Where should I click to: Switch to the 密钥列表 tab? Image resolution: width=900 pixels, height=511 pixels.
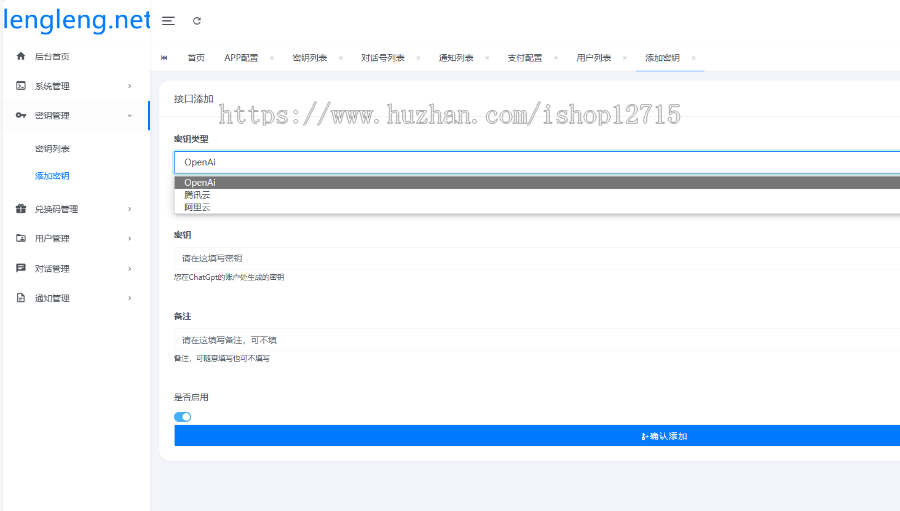tap(310, 57)
